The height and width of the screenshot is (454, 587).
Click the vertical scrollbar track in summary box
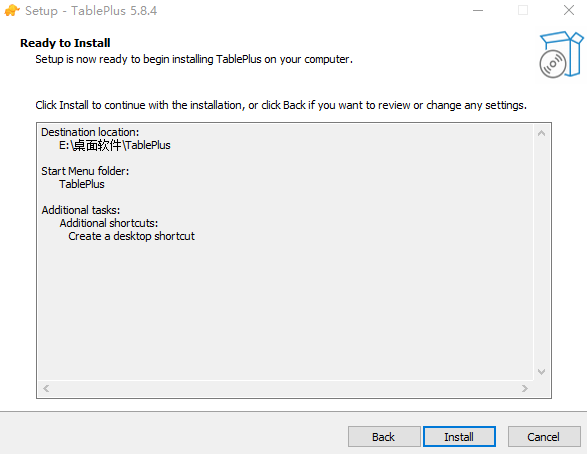coord(541,253)
